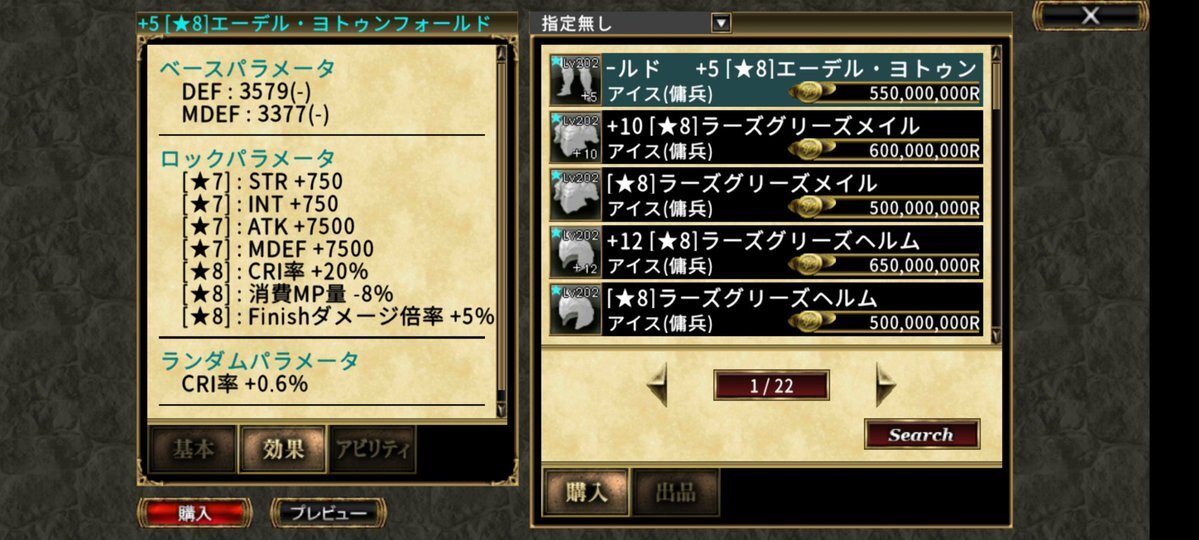
Task: Select the +5 leg armor item icon
Action: pyautogui.click(x=575, y=80)
